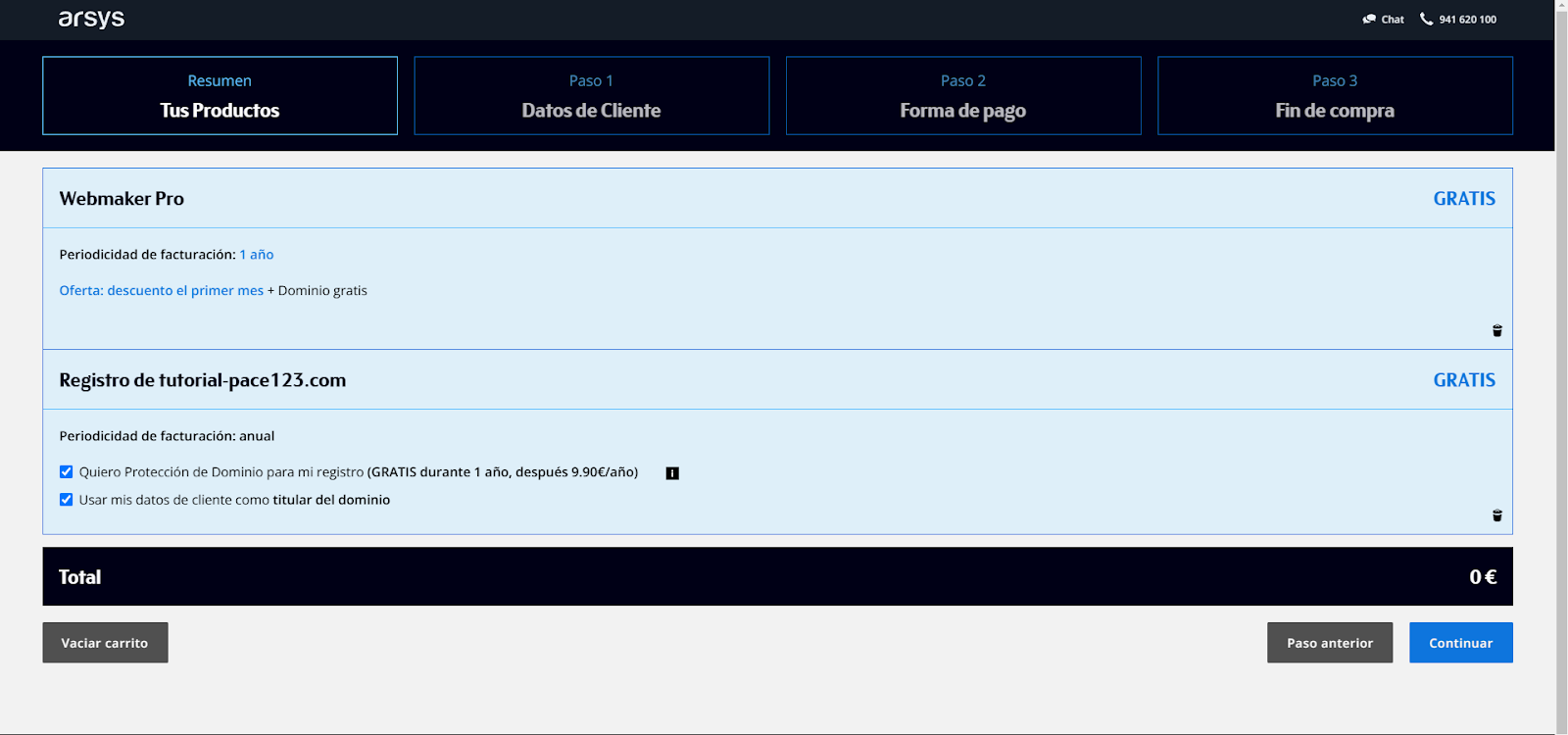The image size is (1568, 735).
Task: Go to Paso 3 Fin de compra
Action: 1335,95
